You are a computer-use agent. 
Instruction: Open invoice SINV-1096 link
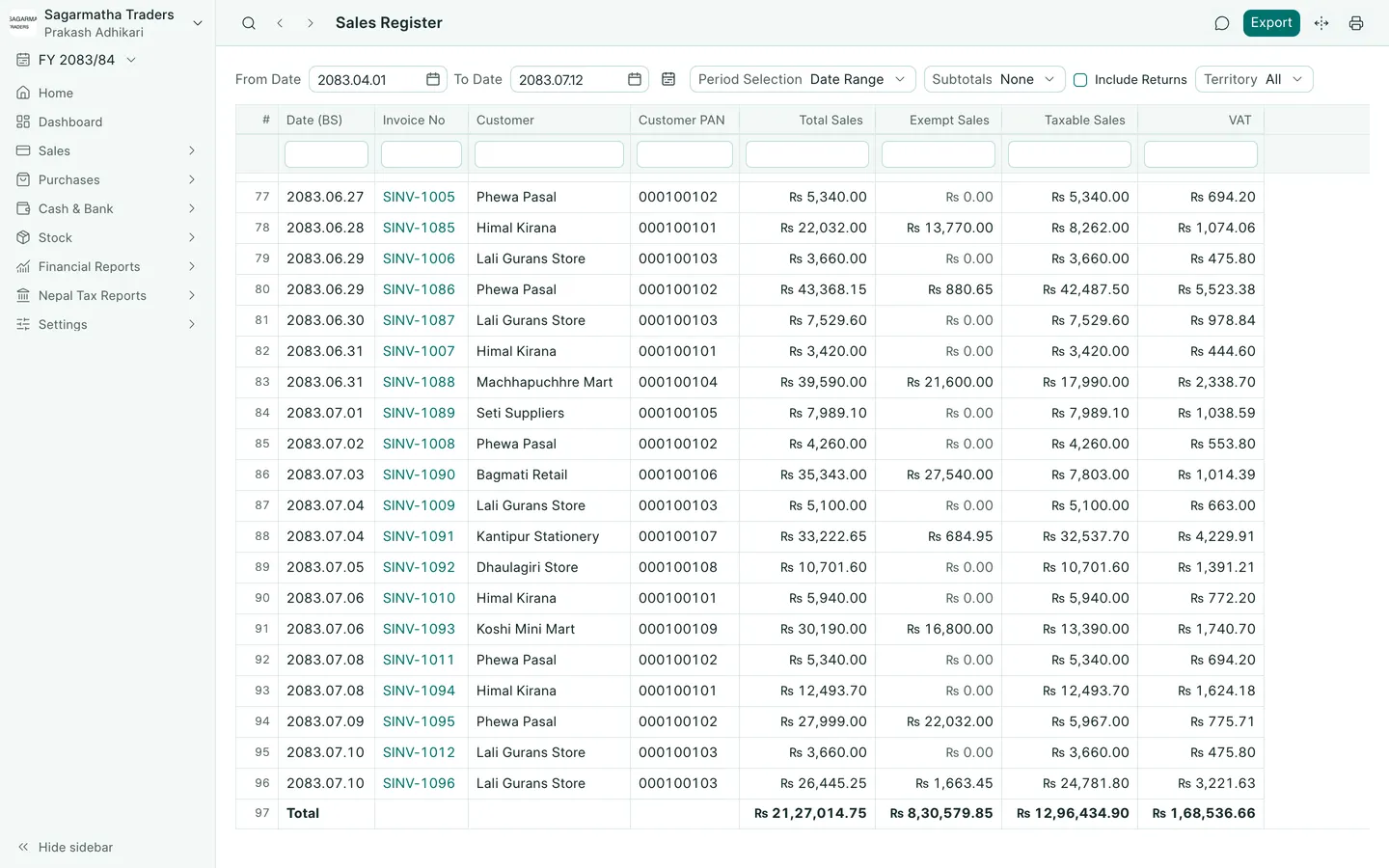(419, 783)
